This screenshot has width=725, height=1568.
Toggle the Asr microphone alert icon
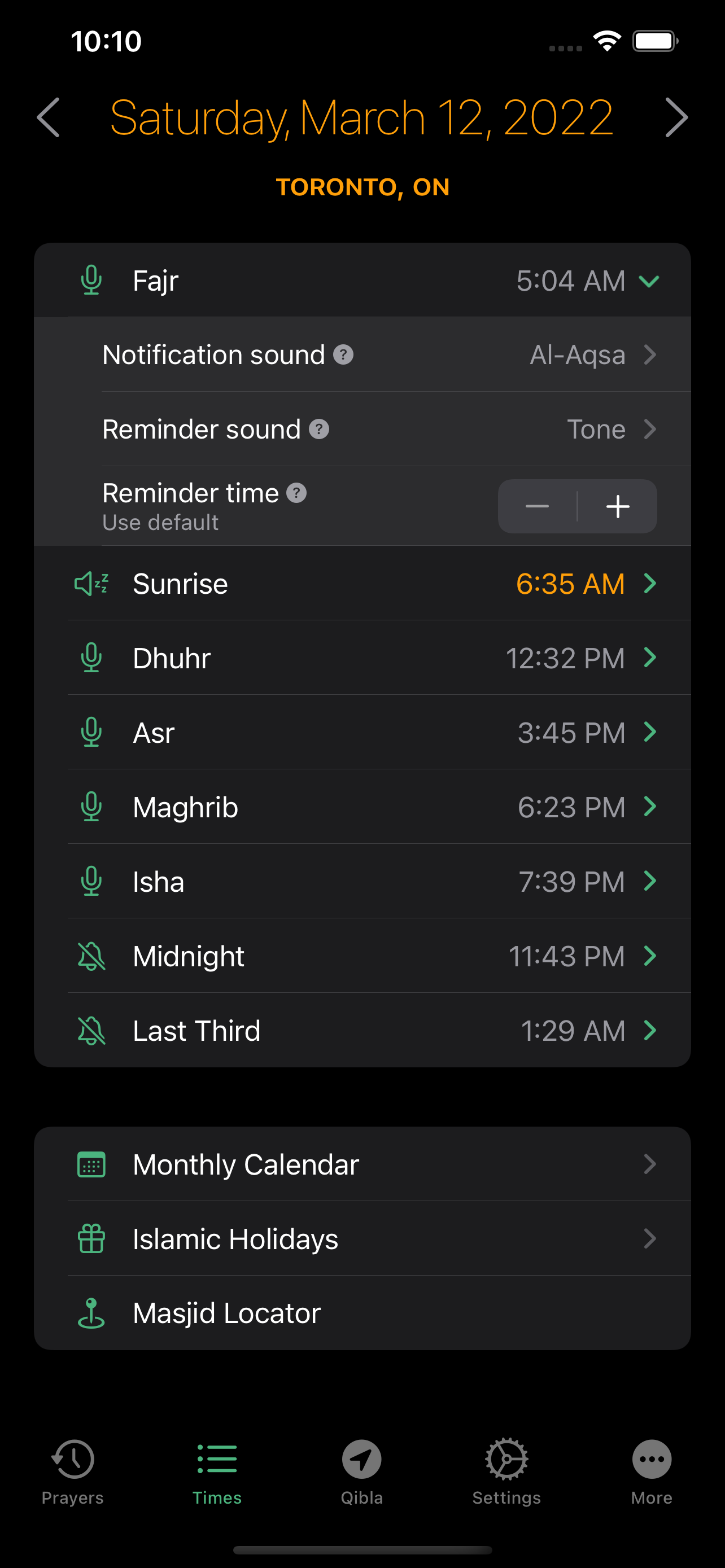pyautogui.click(x=91, y=732)
